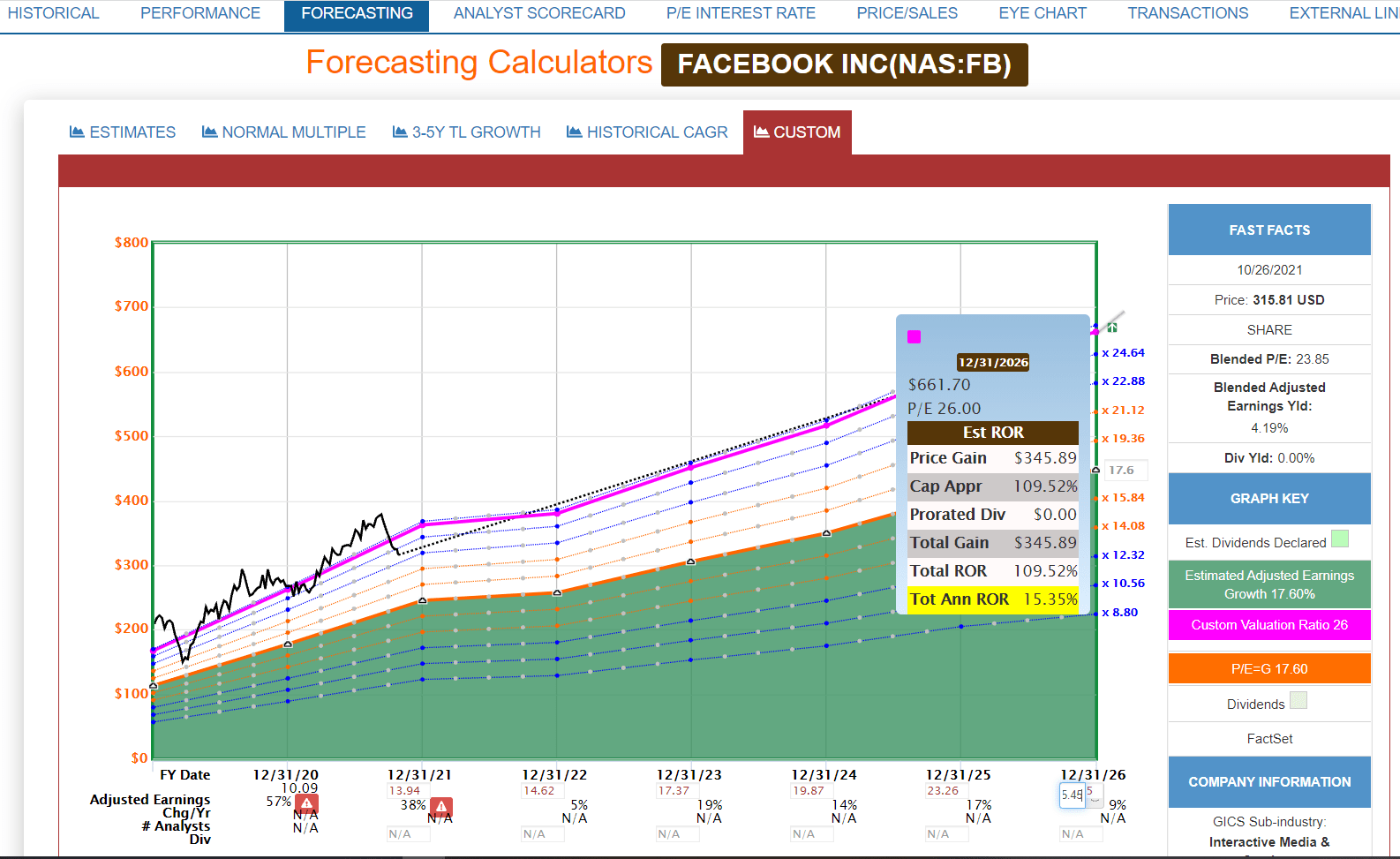1400x859 pixels.
Task: Click the x 22.88 multiple label
Action: coord(1123,381)
